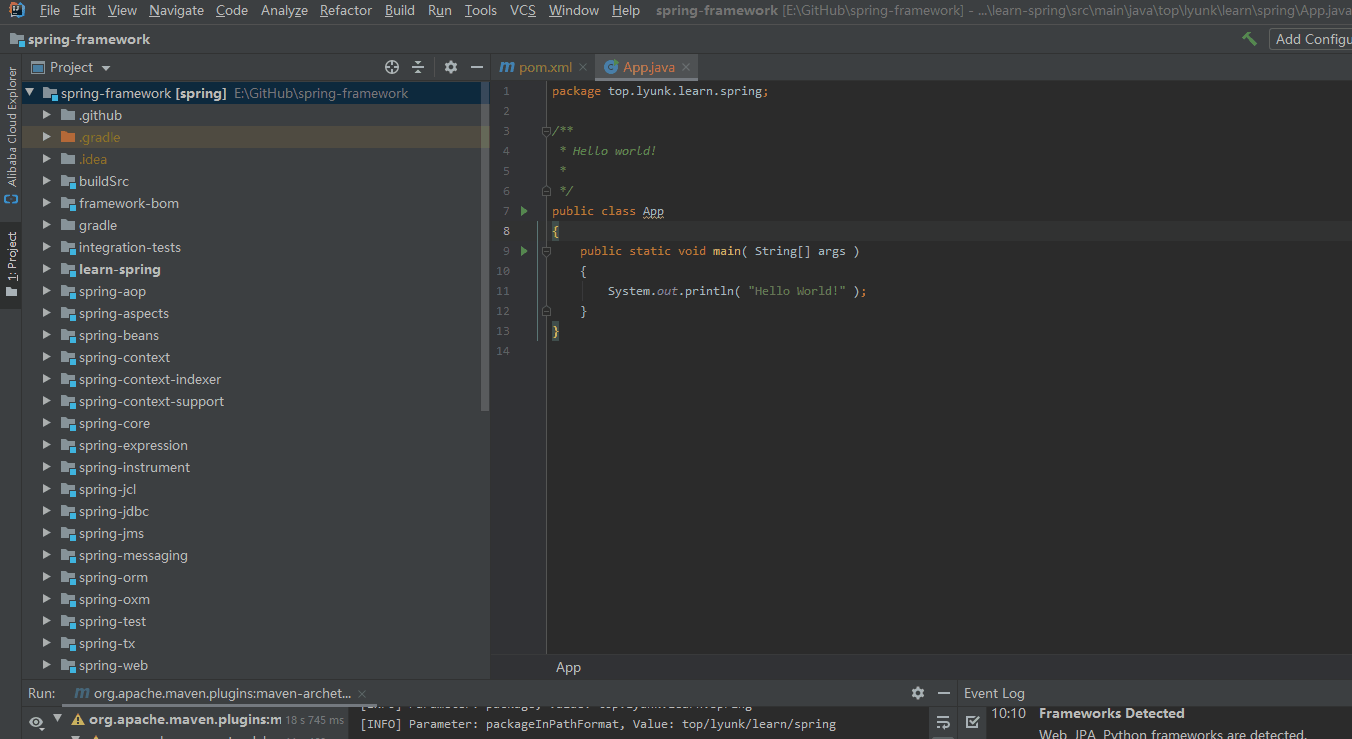The image size is (1352, 739).
Task: Click the locate/scroll from source icon
Action: coord(392,67)
